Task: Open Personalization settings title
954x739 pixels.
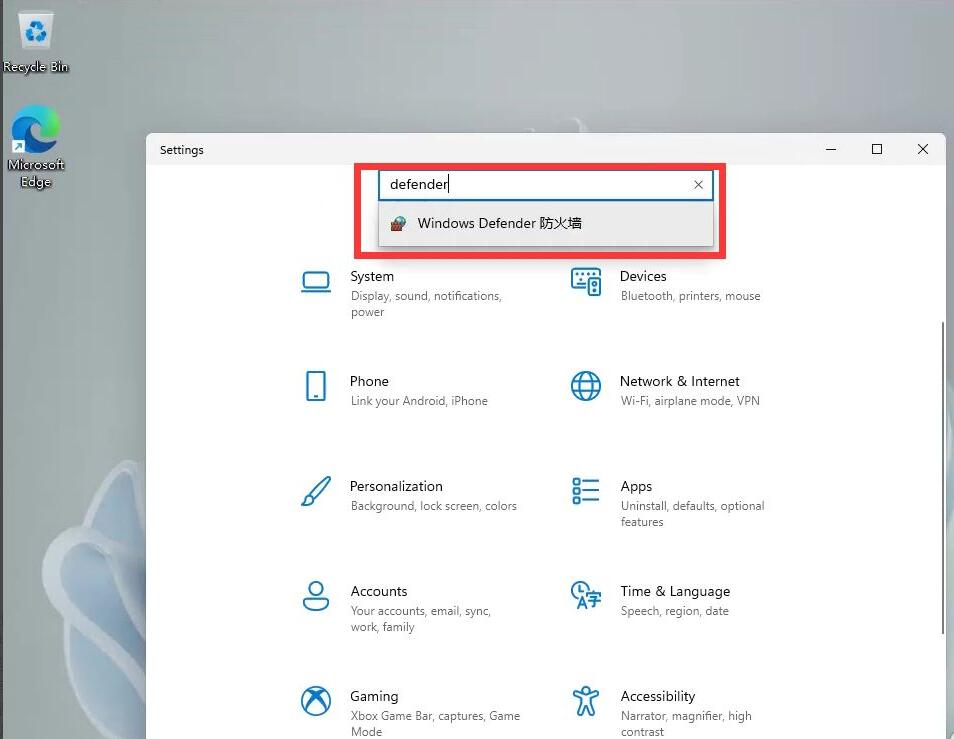Action: 396,486
